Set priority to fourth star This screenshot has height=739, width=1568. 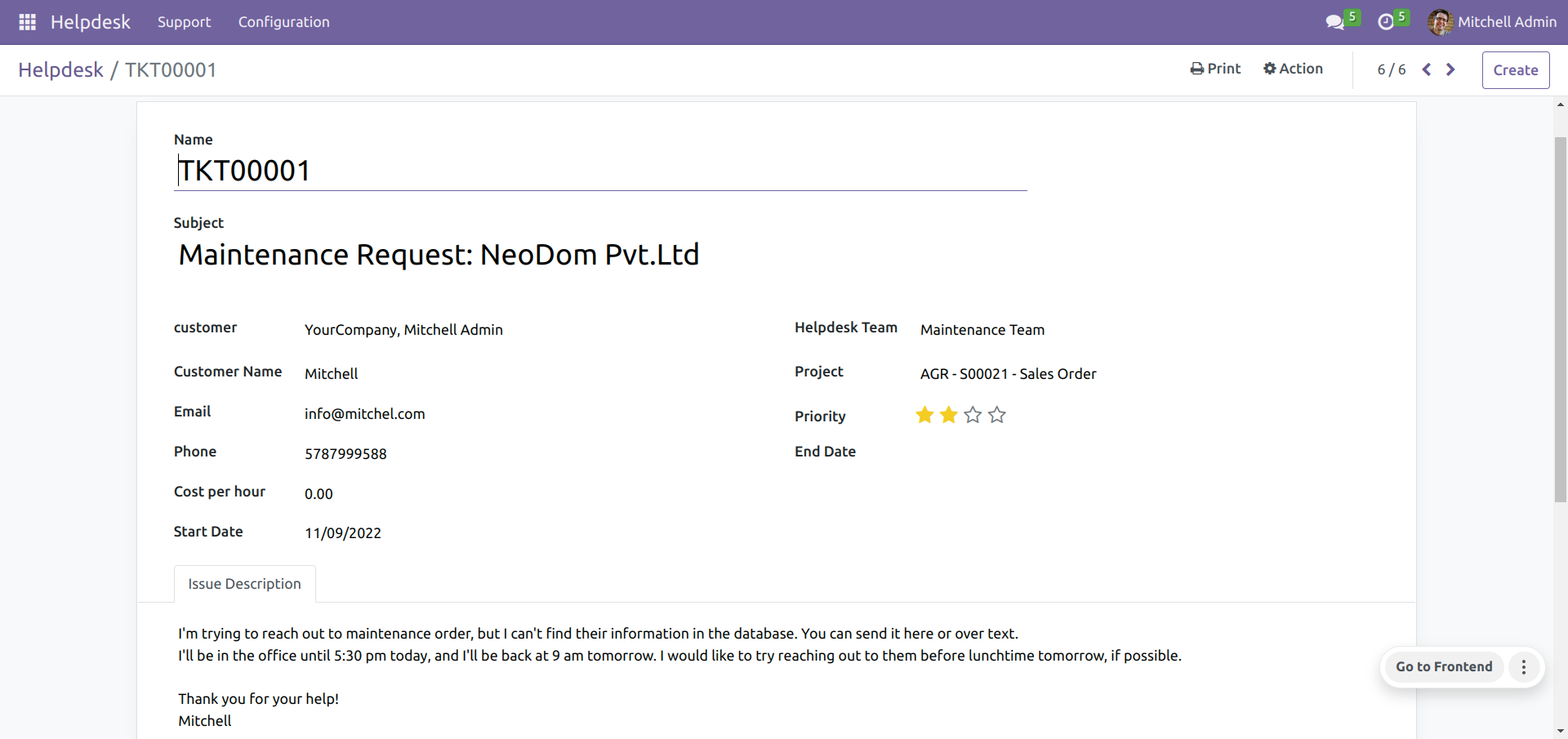coord(996,415)
